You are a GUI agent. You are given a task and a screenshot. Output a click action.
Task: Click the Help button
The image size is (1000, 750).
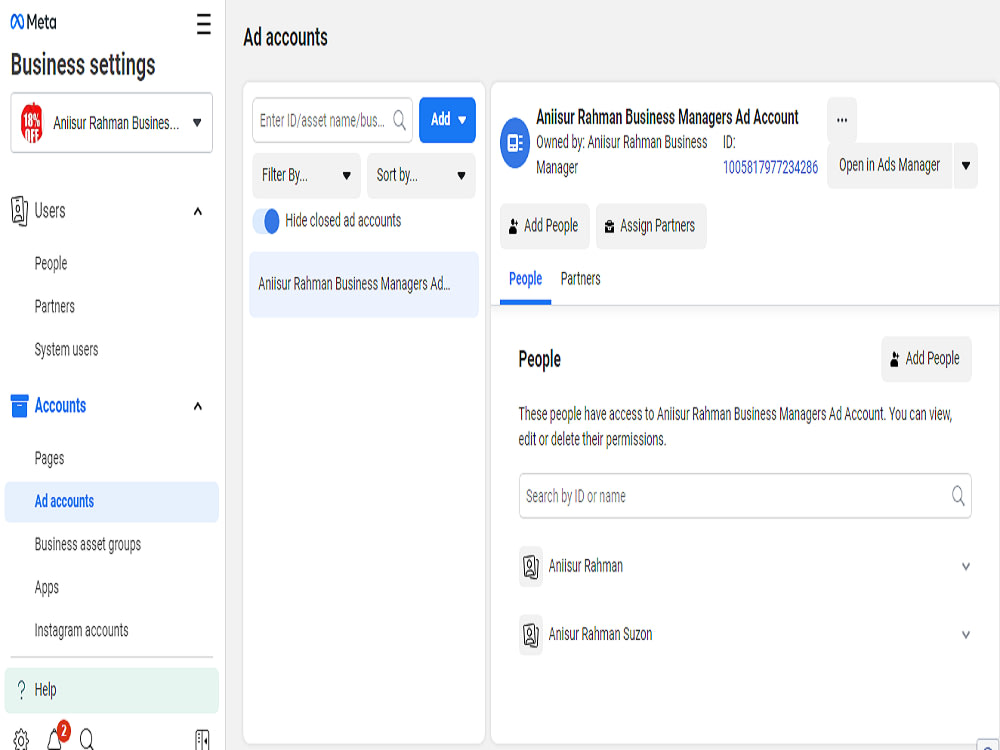point(112,690)
